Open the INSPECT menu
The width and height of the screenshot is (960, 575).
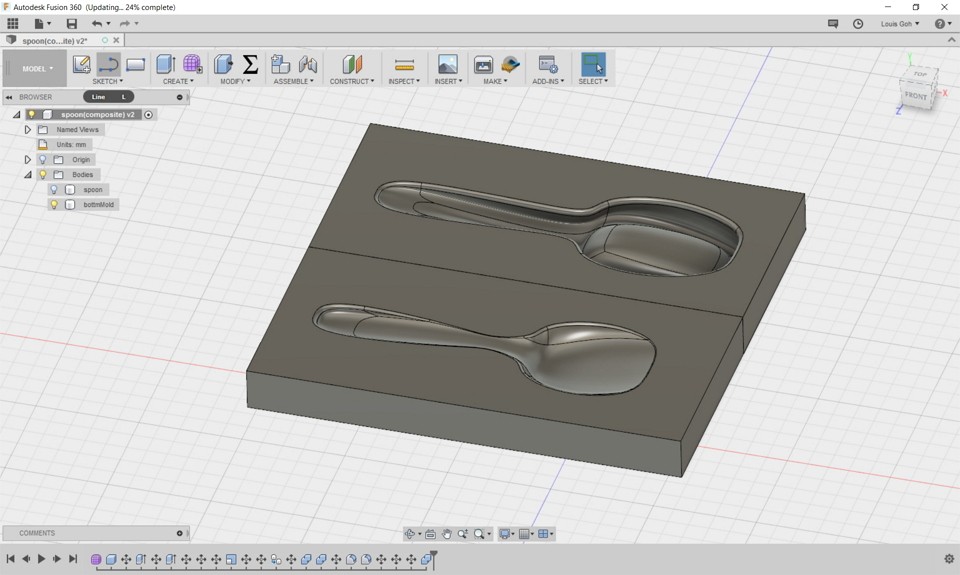[404, 81]
